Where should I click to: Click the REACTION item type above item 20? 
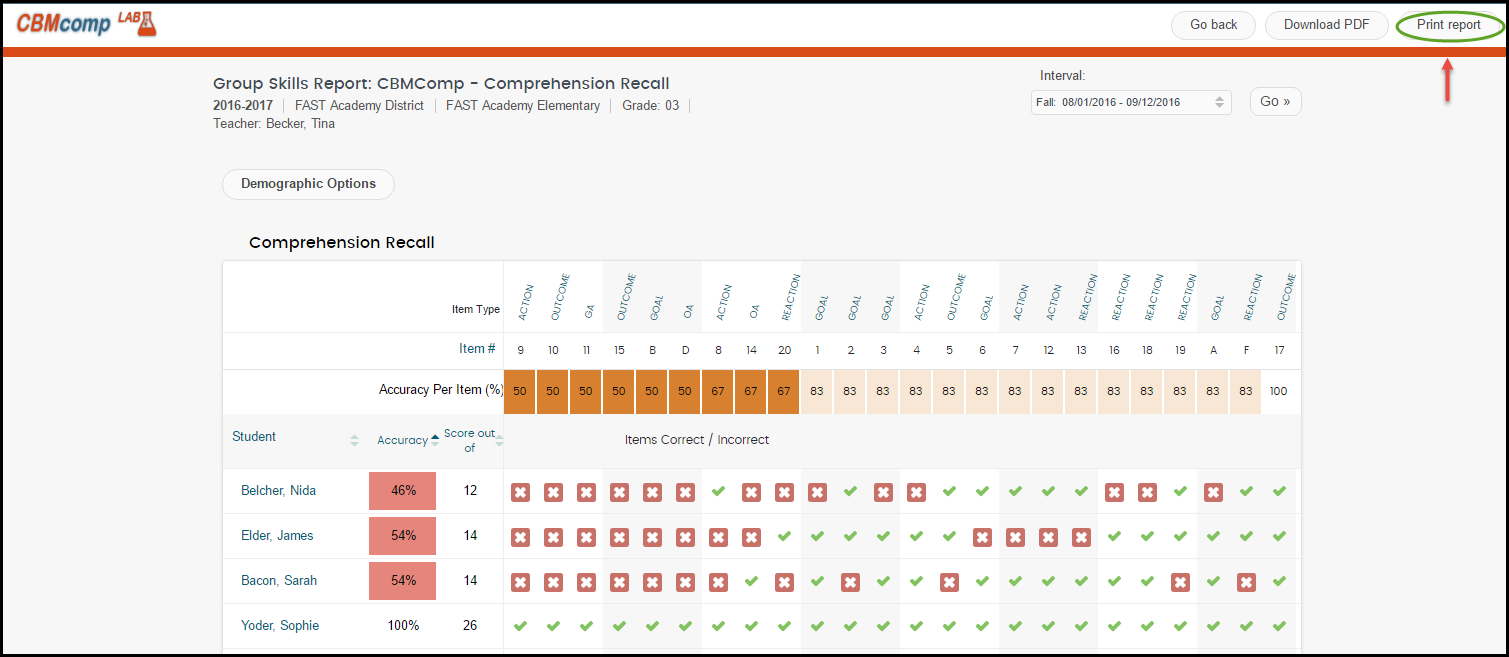point(790,297)
